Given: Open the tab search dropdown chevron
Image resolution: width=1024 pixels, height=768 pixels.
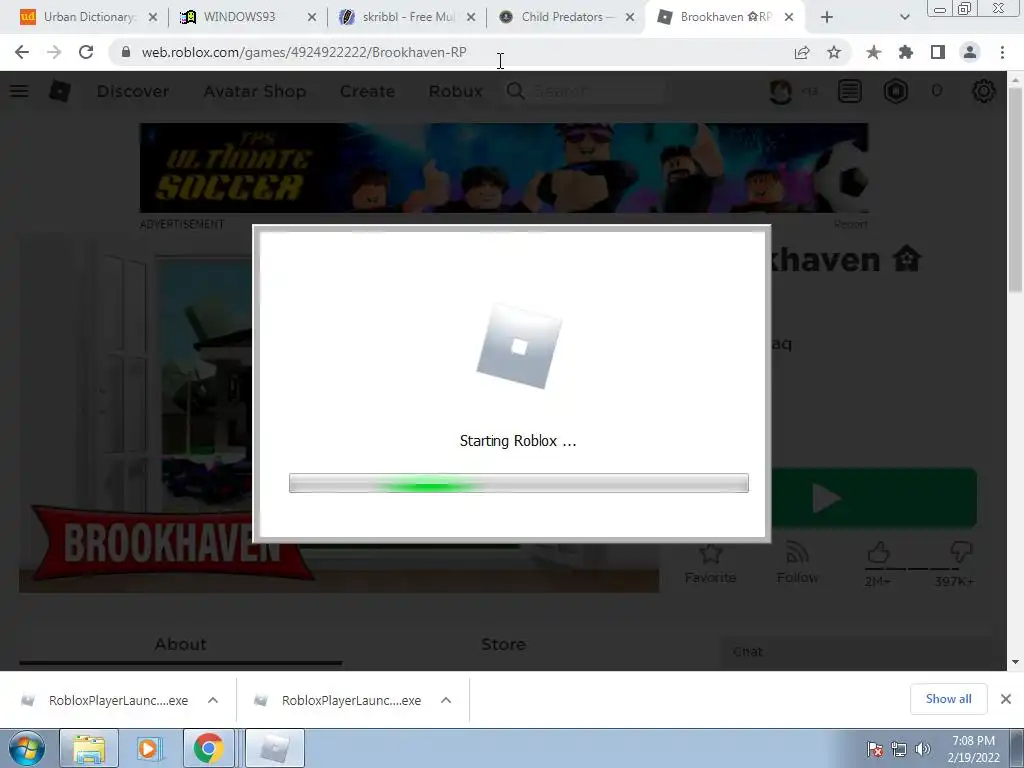Looking at the screenshot, I should point(904,17).
